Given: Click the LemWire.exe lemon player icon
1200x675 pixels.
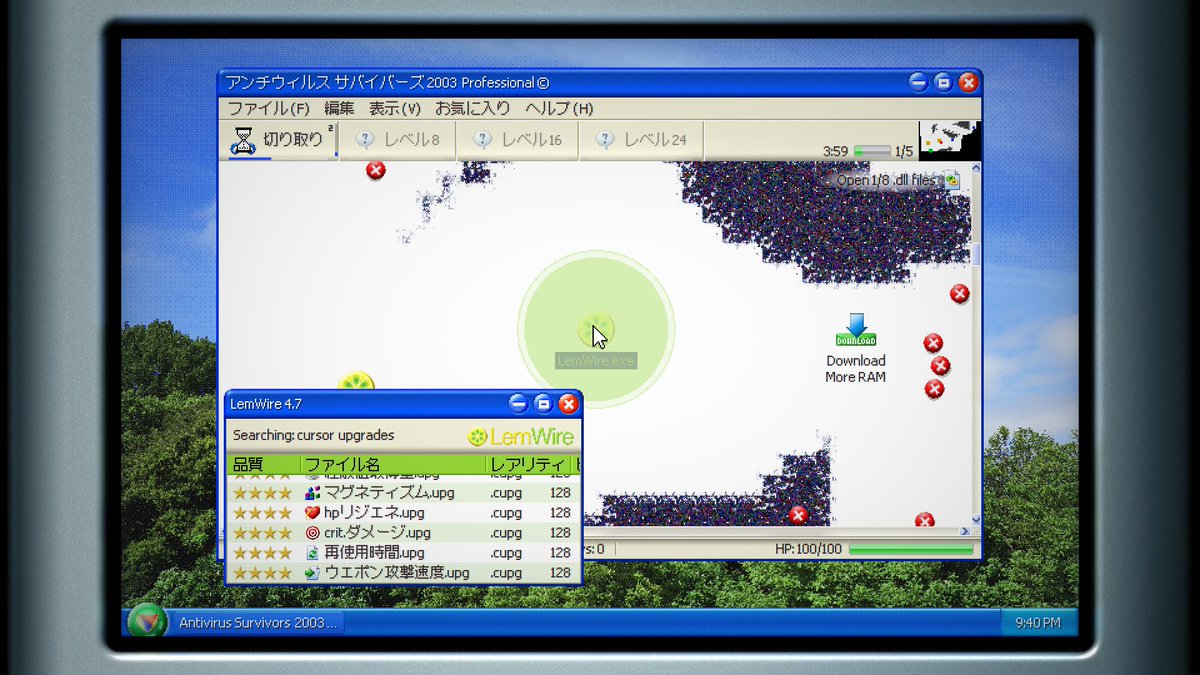Looking at the screenshot, I should pos(595,330).
